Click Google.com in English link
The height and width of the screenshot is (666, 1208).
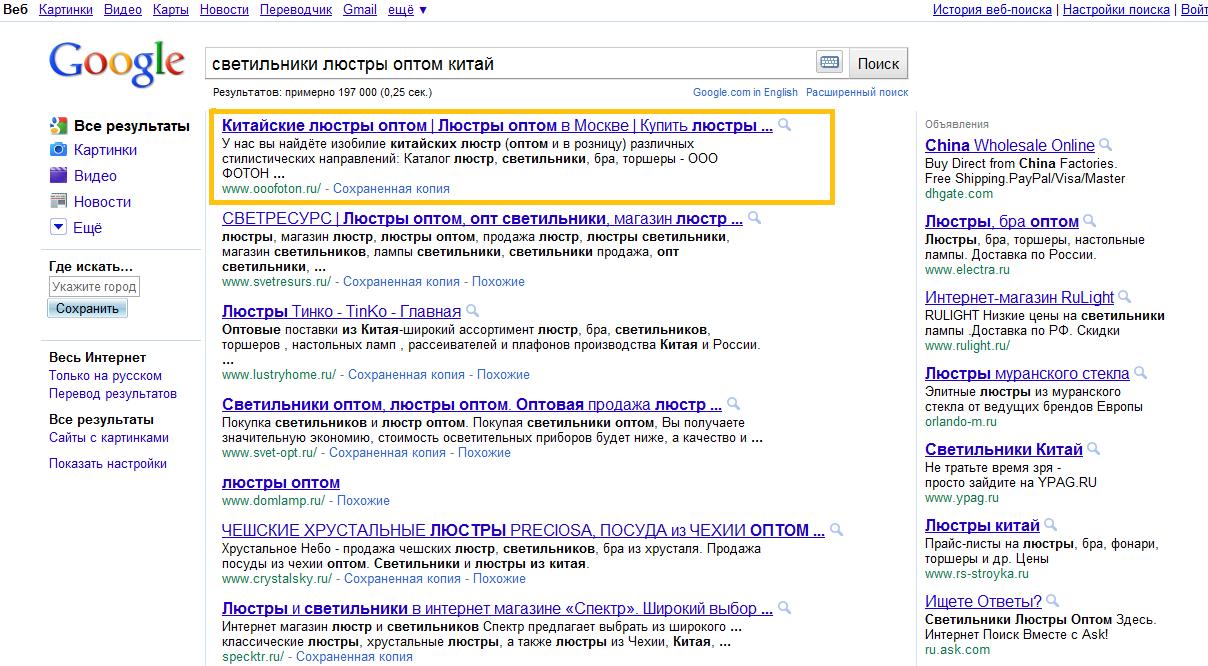745,92
